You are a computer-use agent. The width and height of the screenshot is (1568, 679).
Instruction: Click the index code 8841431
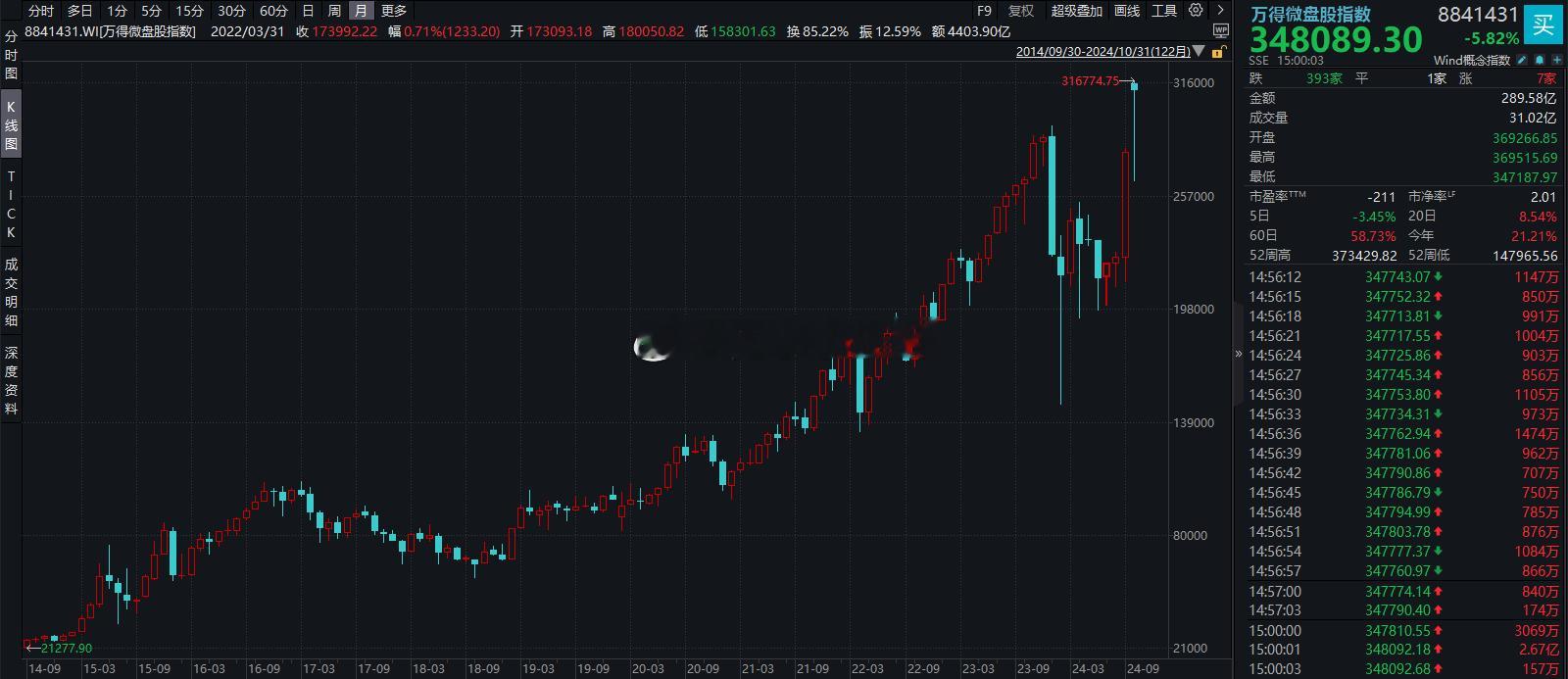[x=1478, y=14]
